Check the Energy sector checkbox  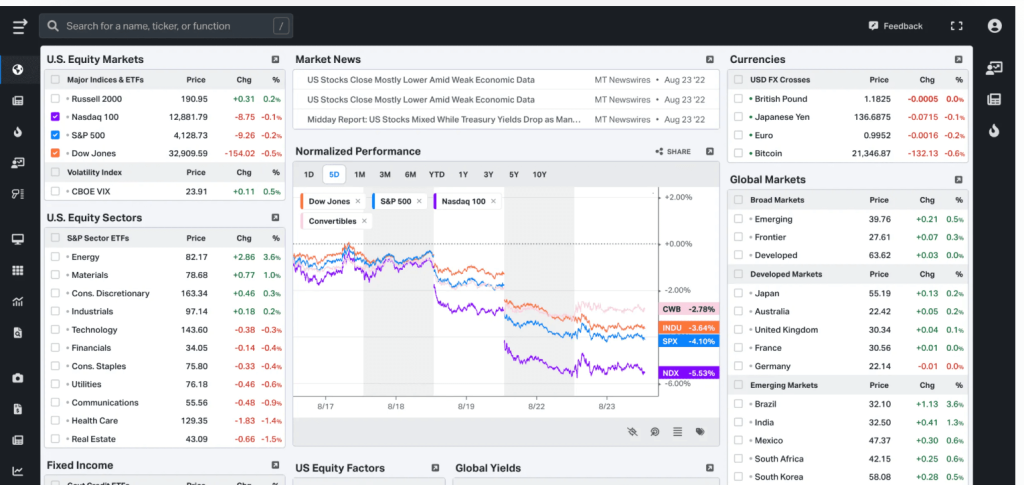(55, 257)
